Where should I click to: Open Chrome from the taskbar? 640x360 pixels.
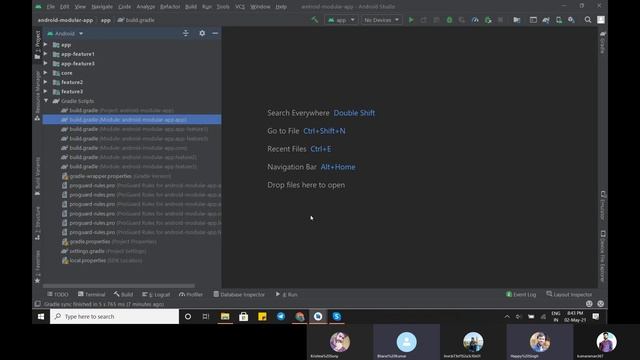click(x=300, y=316)
